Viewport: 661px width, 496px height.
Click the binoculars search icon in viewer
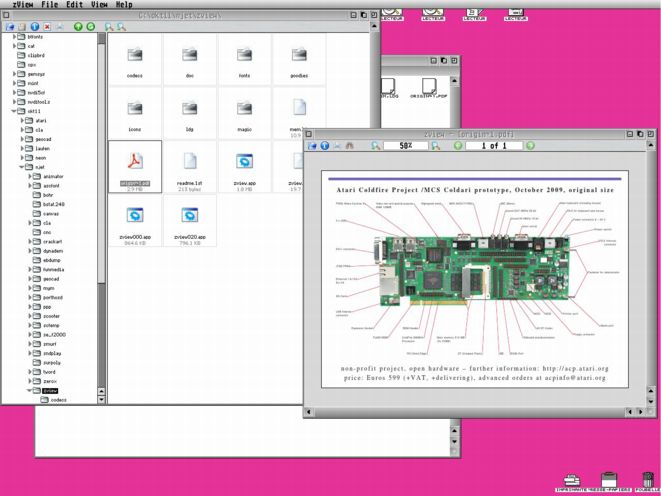point(349,146)
